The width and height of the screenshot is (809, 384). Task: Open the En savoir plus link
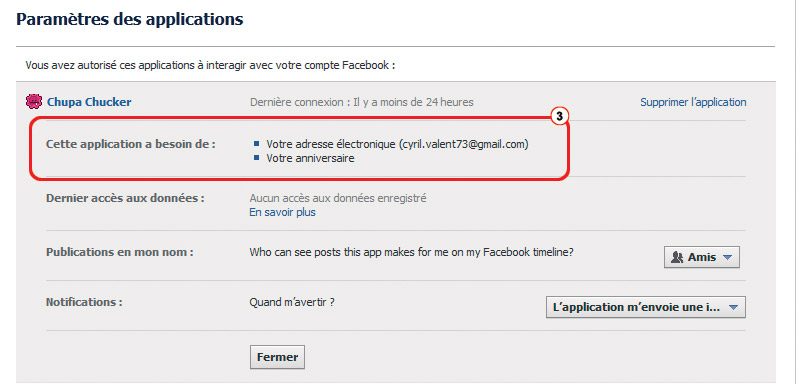(x=282, y=212)
